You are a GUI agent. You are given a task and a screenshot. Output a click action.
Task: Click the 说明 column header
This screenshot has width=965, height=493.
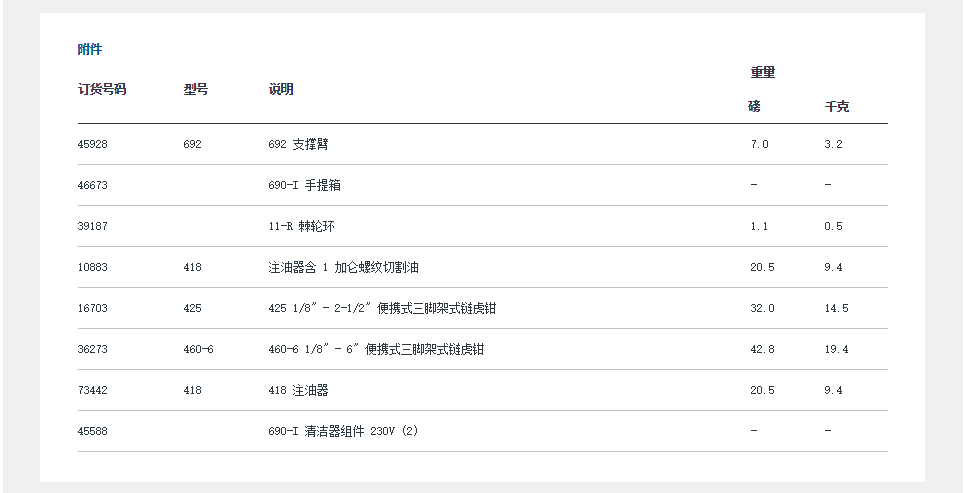(281, 89)
